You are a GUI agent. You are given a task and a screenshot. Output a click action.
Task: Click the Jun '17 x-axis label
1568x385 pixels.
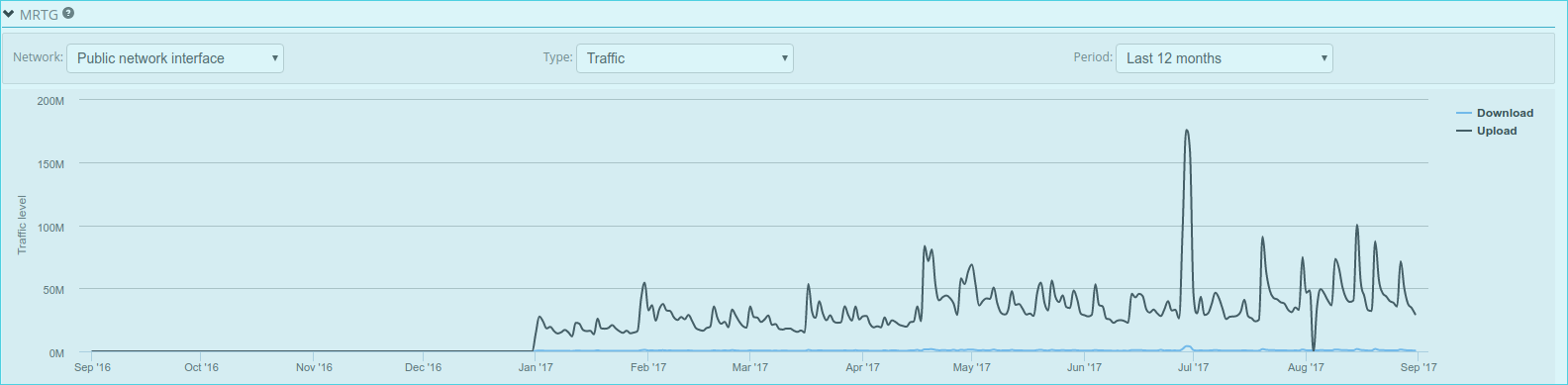(1084, 367)
